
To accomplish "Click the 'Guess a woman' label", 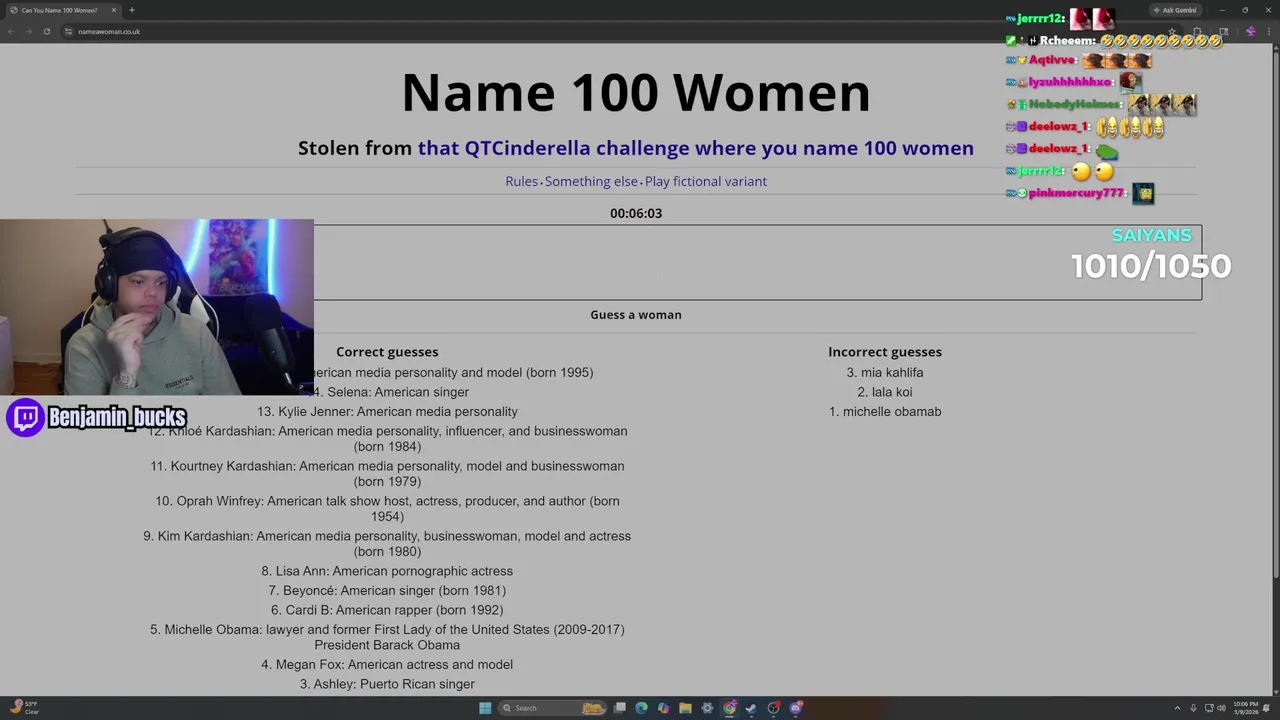I will 636,315.
